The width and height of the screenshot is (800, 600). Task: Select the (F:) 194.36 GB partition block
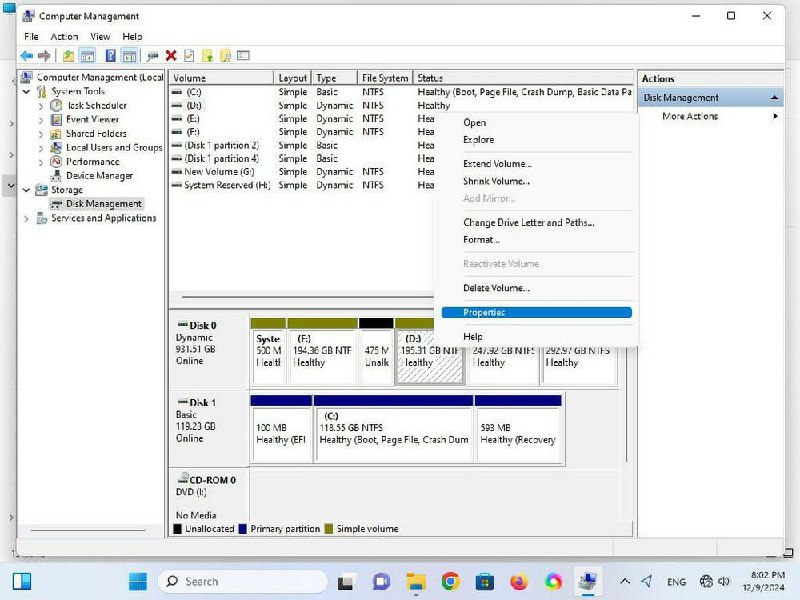322,351
